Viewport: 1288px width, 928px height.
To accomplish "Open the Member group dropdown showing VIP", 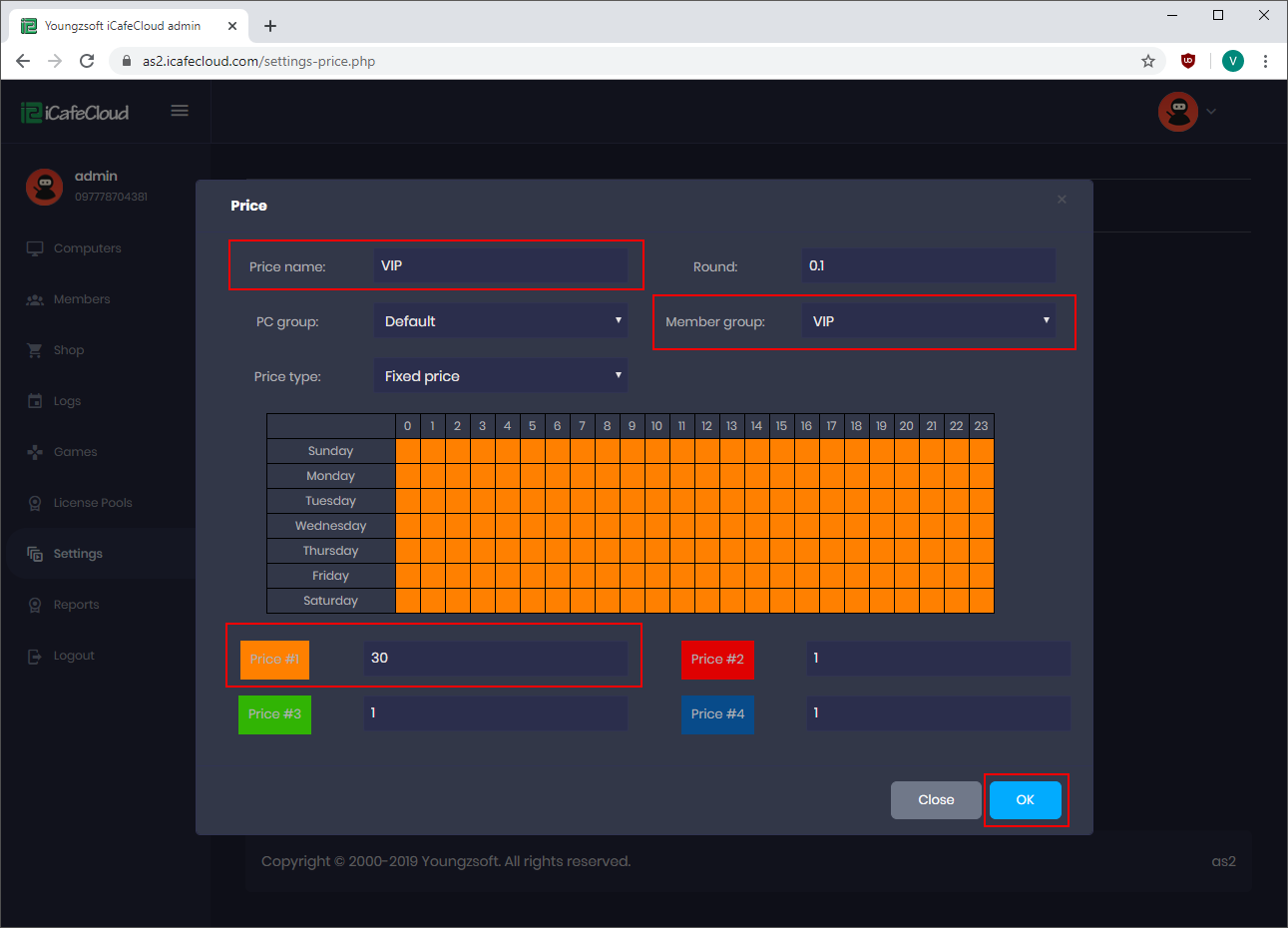I will pyautogui.click(x=928, y=321).
